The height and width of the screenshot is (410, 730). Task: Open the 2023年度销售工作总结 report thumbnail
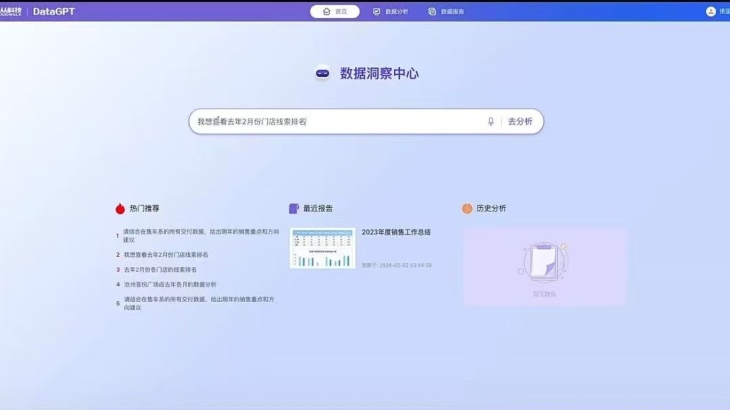pos(322,248)
